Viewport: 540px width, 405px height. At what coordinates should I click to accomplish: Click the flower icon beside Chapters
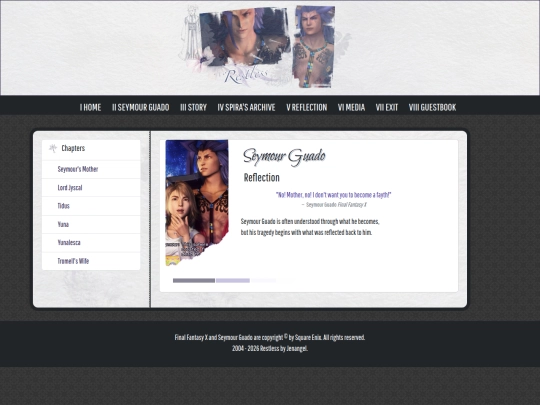(53, 148)
